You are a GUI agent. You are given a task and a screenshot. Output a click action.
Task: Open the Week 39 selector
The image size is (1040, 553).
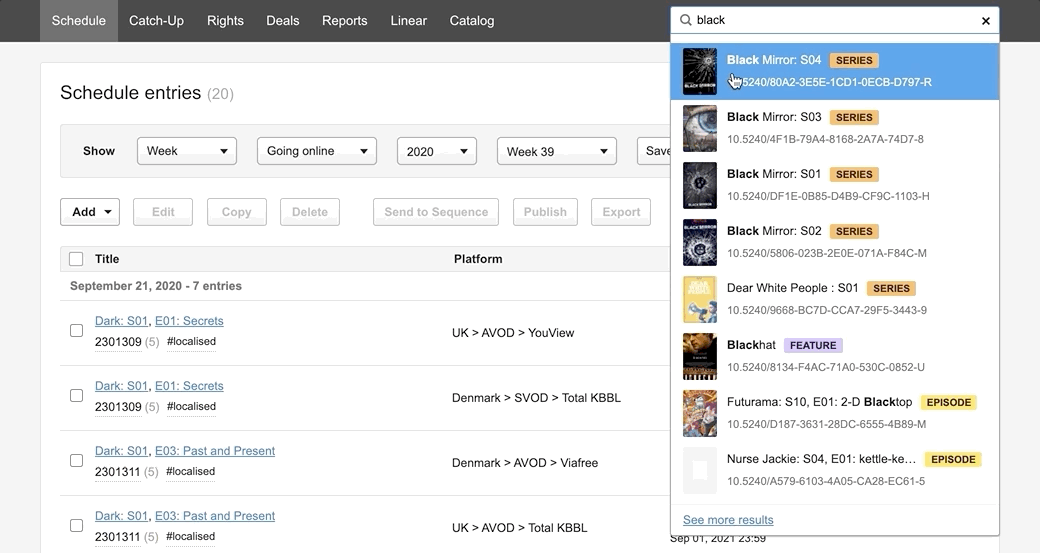(557, 152)
